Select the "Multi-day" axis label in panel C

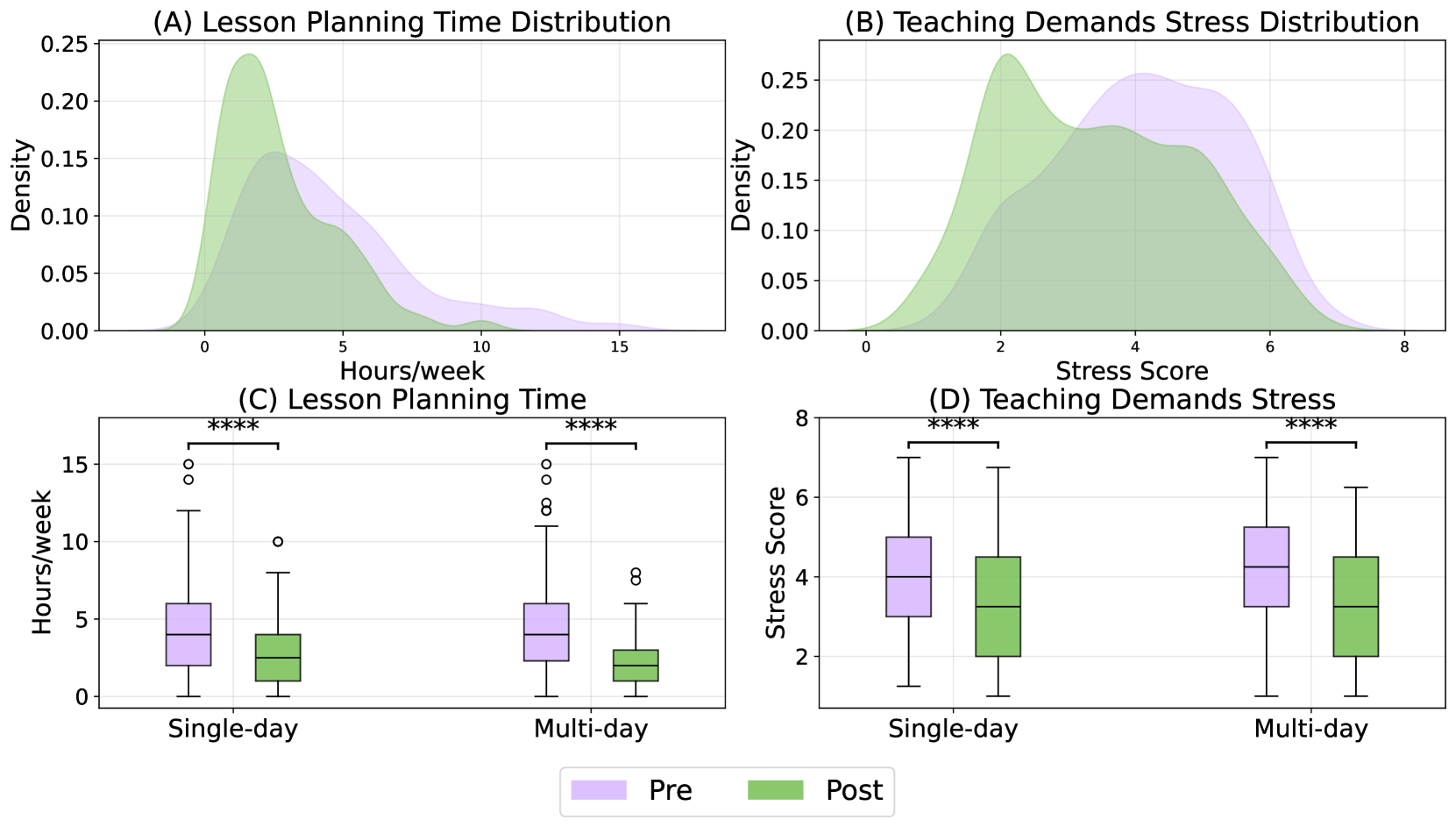591,729
